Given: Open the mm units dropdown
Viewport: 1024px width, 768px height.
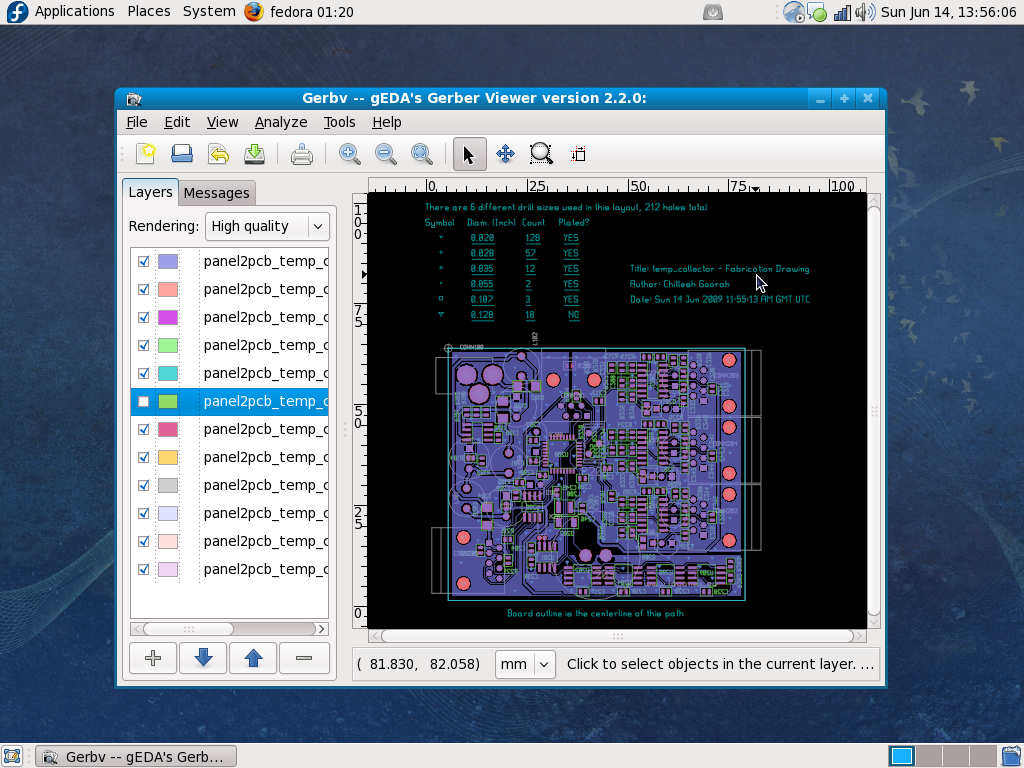Looking at the screenshot, I should point(525,664).
